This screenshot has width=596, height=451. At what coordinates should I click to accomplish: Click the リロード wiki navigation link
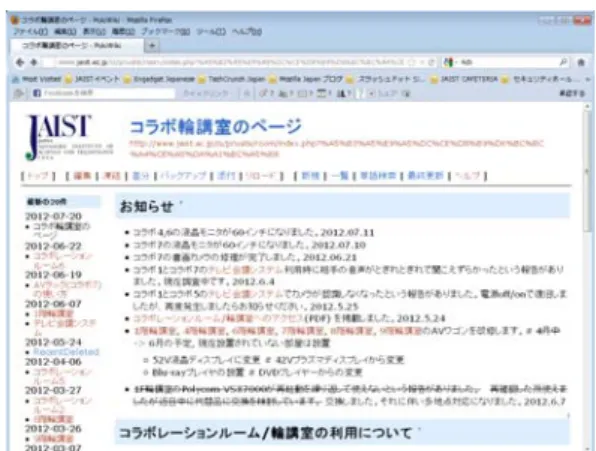[x=260, y=176]
